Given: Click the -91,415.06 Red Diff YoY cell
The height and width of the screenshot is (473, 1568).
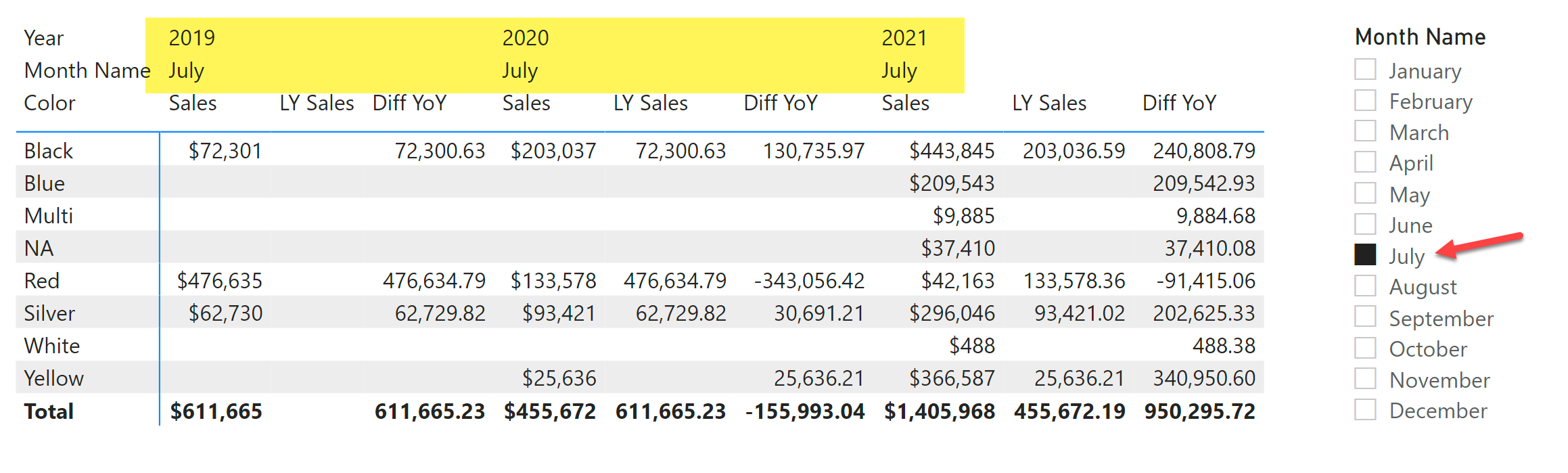Looking at the screenshot, I should (x=1206, y=281).
